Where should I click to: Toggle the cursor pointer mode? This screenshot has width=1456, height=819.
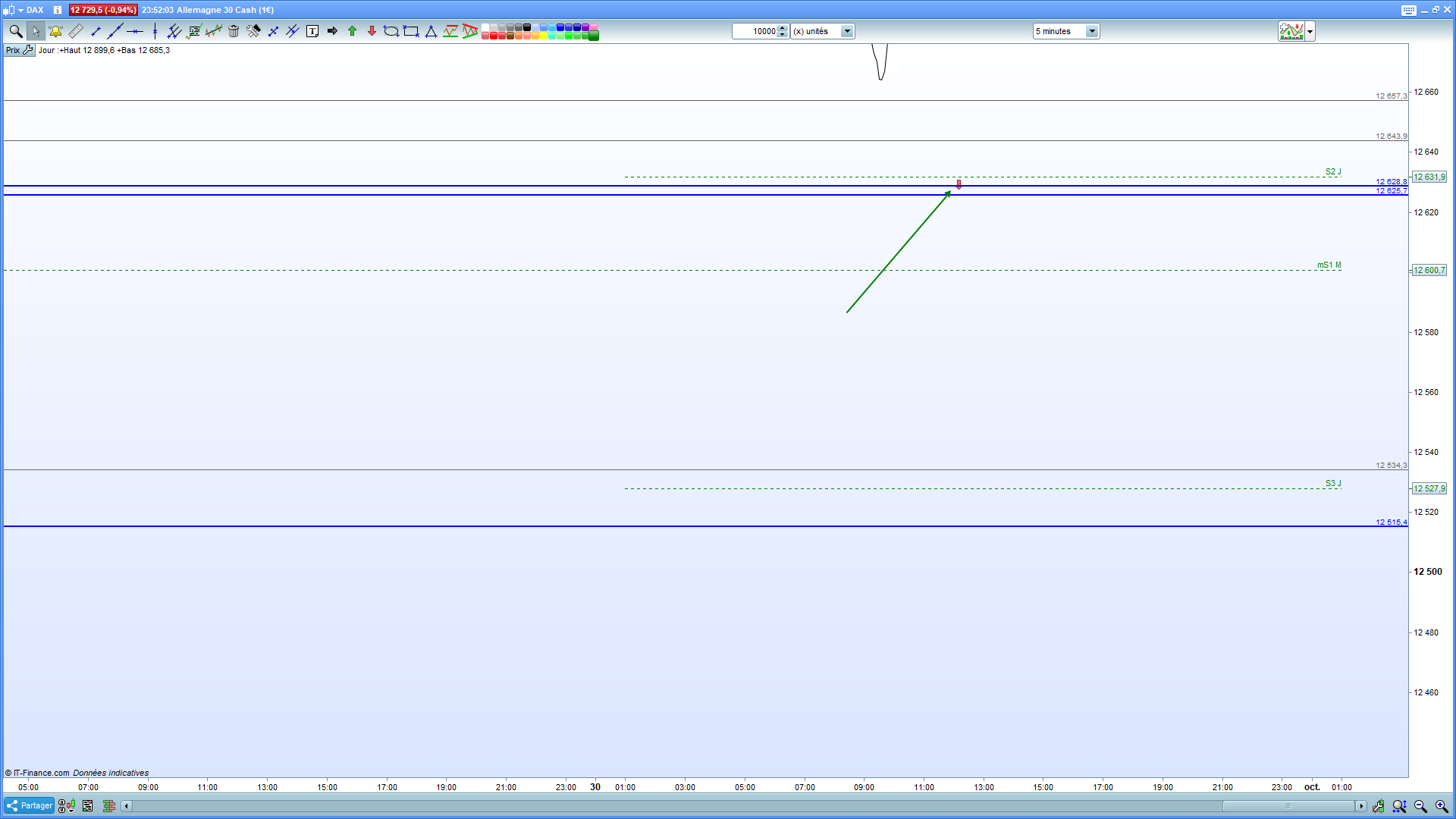coord(36,31)
